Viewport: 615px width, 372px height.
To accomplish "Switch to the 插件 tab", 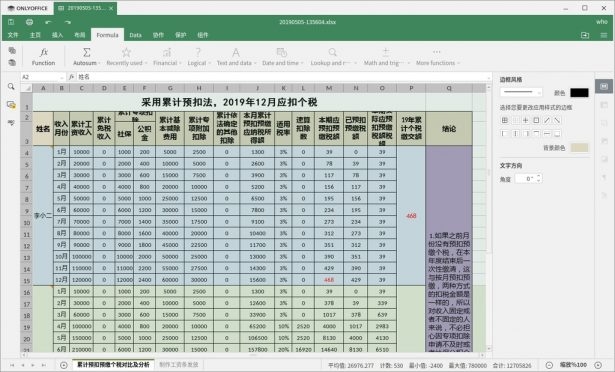I will pyautogui.click(x=203, y=35).
